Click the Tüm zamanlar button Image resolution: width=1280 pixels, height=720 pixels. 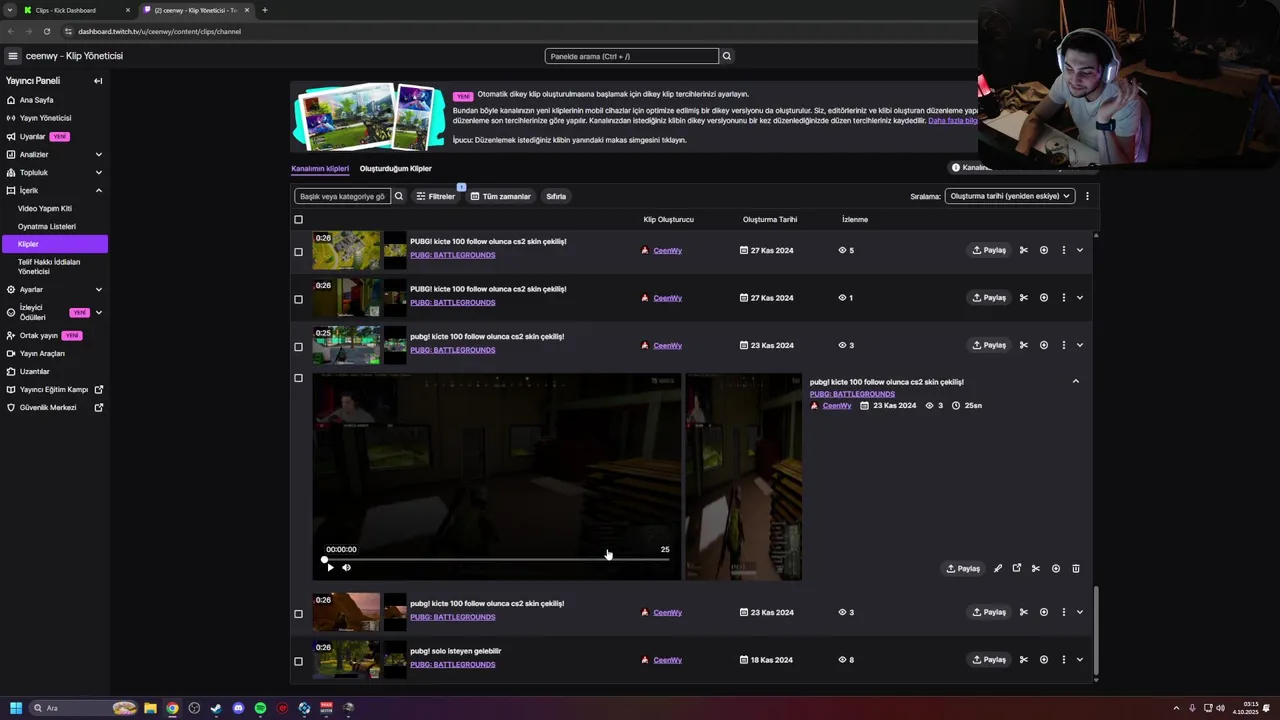[501, 196]
